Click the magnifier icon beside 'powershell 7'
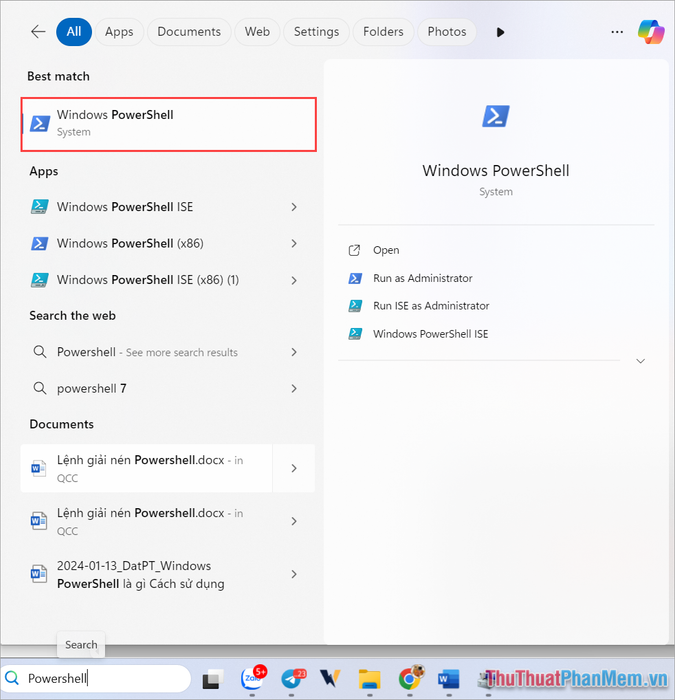This screenshot has width=675, height=700. 40,388
